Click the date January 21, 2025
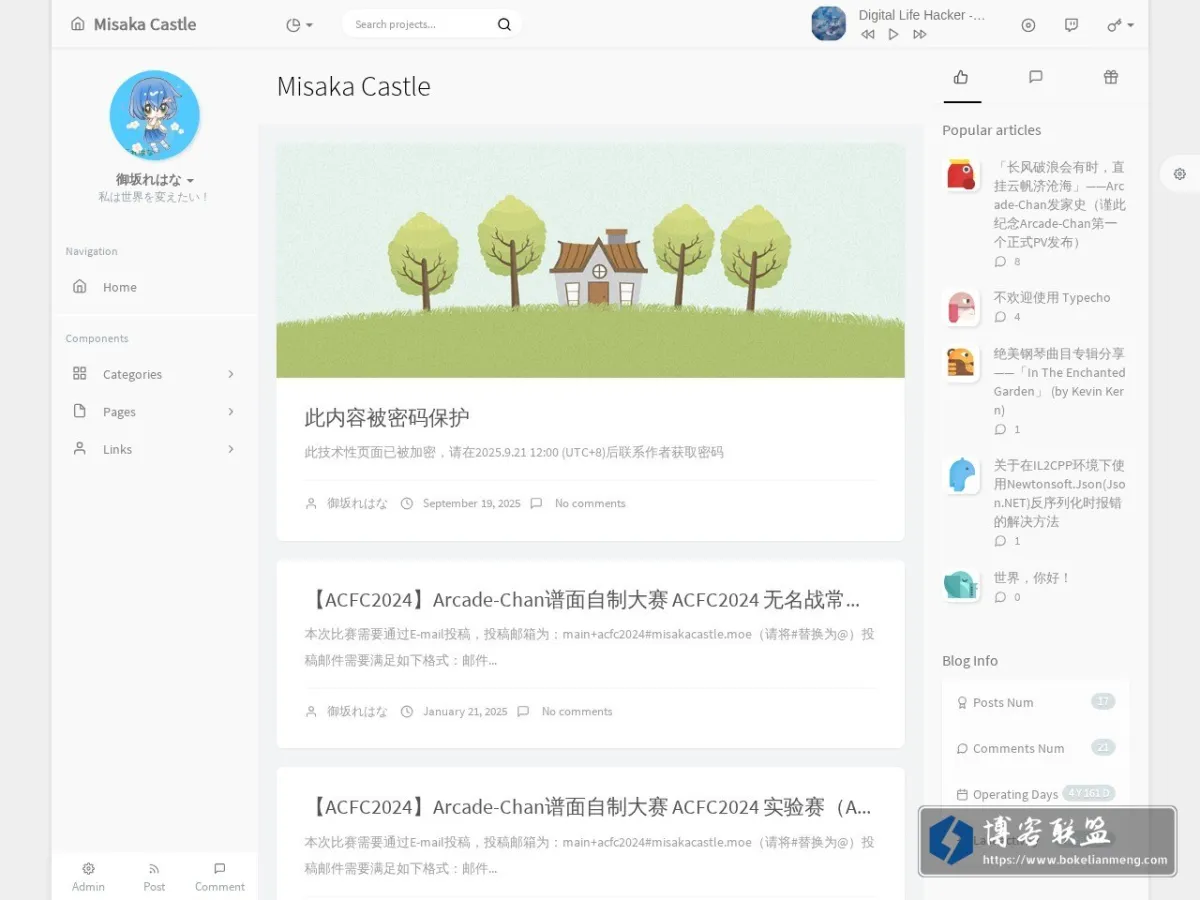The height and width of the screenshot is (900, 1200). pos(465,711)
